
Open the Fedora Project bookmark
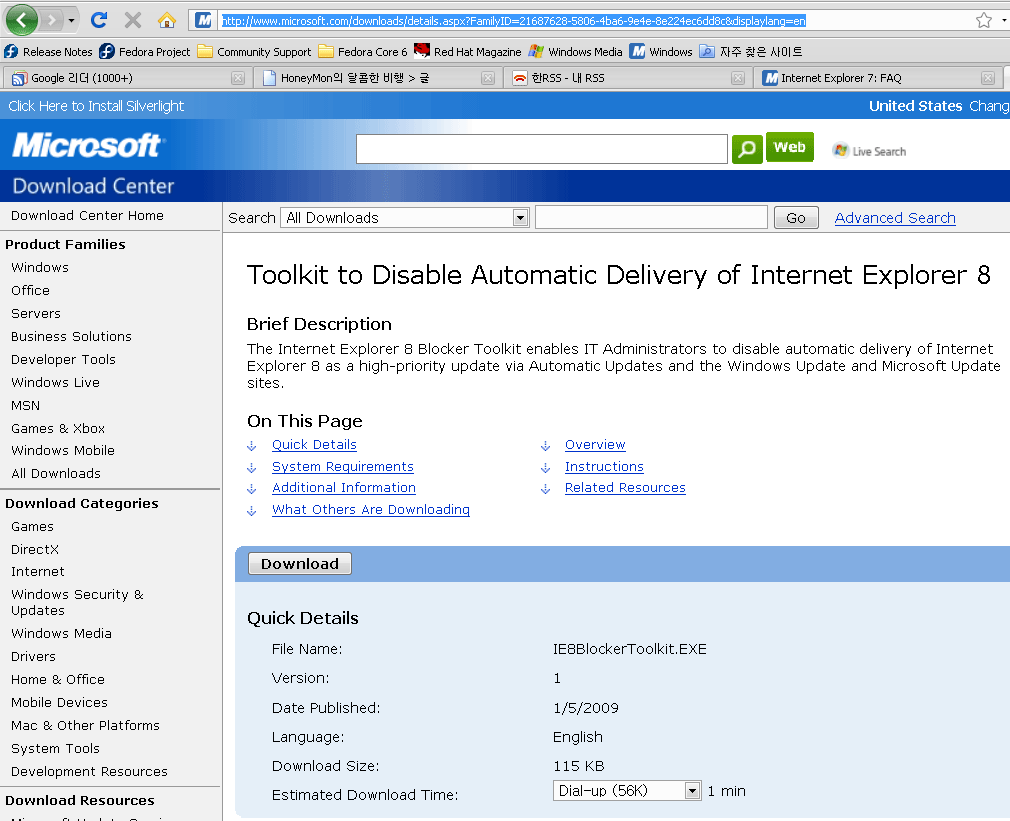pyautogui.click(x=145, y=52)
